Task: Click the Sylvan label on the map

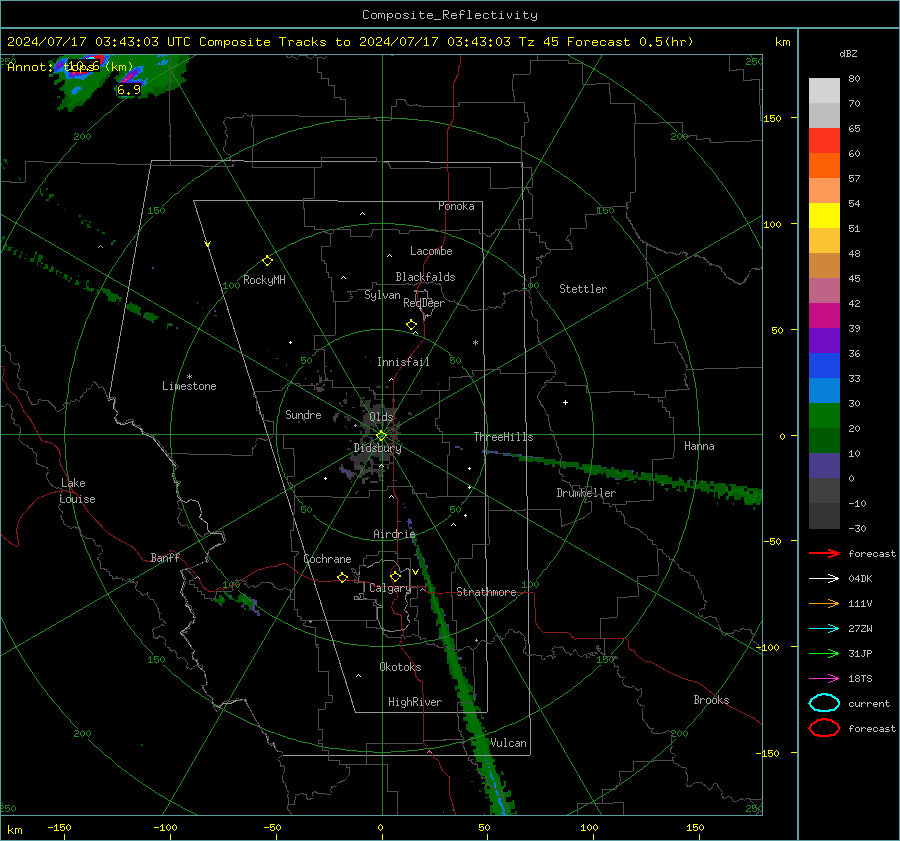Action: 382,295
